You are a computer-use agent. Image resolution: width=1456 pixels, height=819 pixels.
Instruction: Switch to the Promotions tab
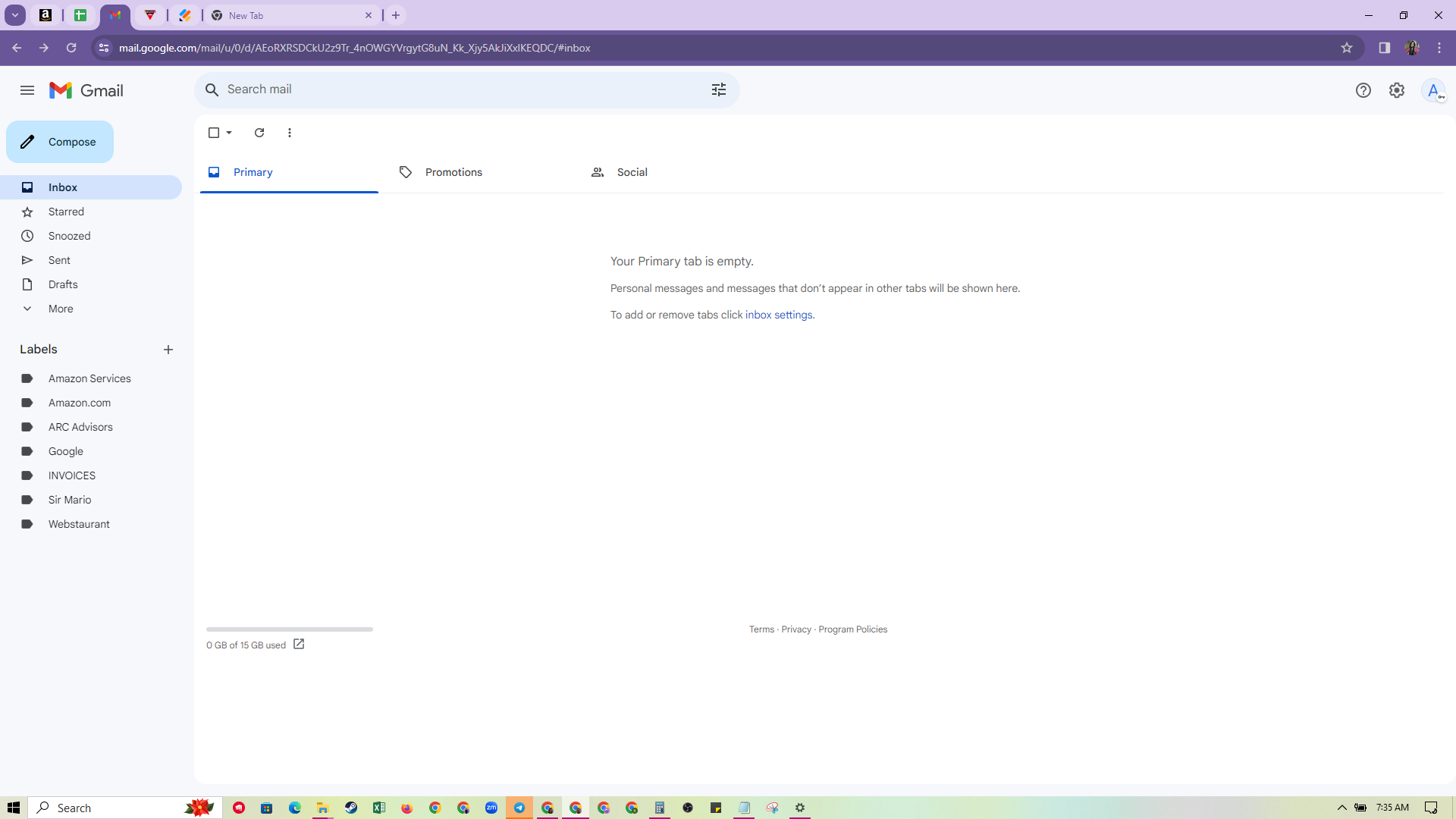[480, 172]
